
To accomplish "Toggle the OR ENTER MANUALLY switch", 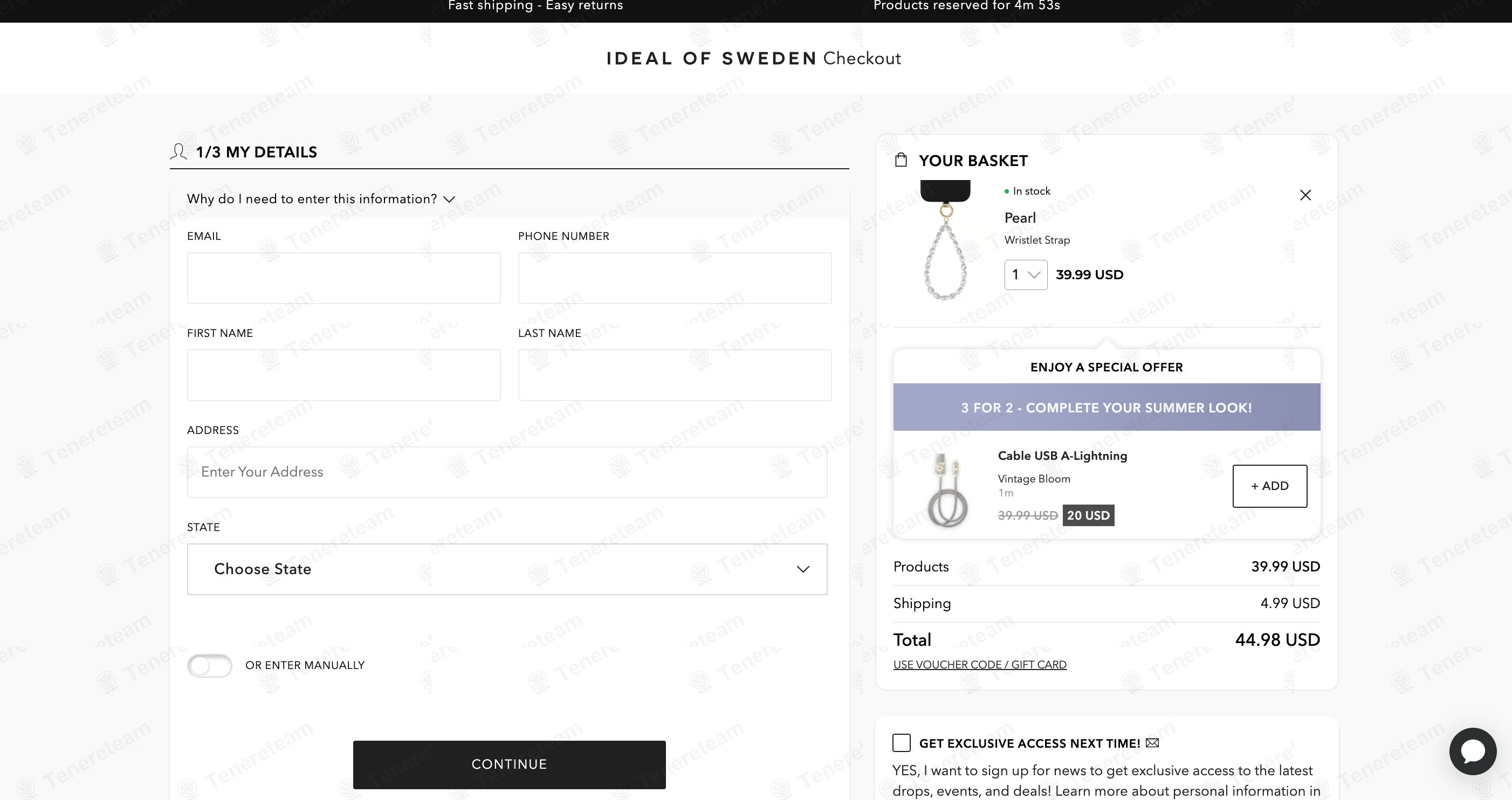I will pyautogui.click(x=210, y=666).
